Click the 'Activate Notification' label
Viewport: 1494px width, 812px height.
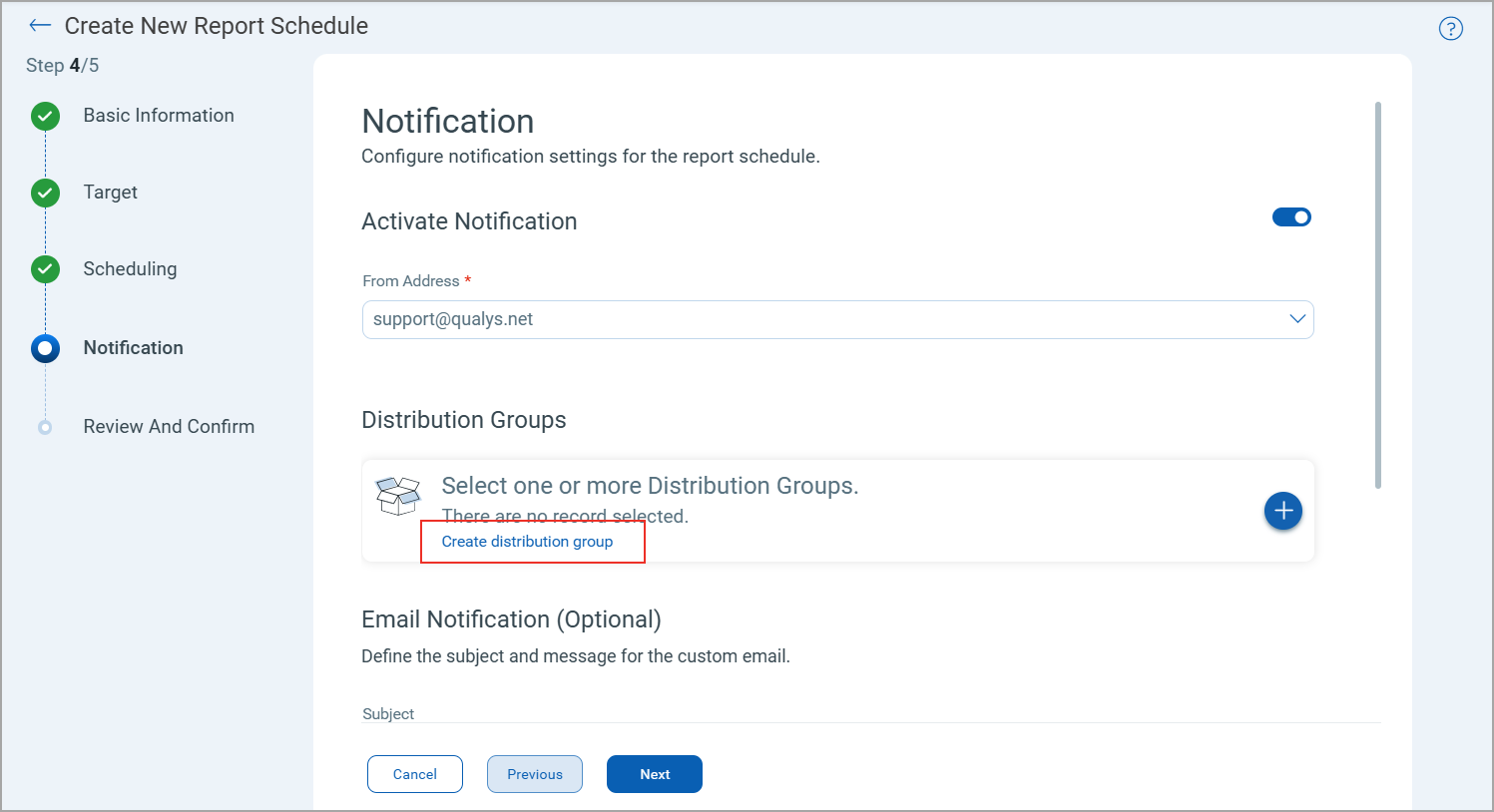click(469, 221)
